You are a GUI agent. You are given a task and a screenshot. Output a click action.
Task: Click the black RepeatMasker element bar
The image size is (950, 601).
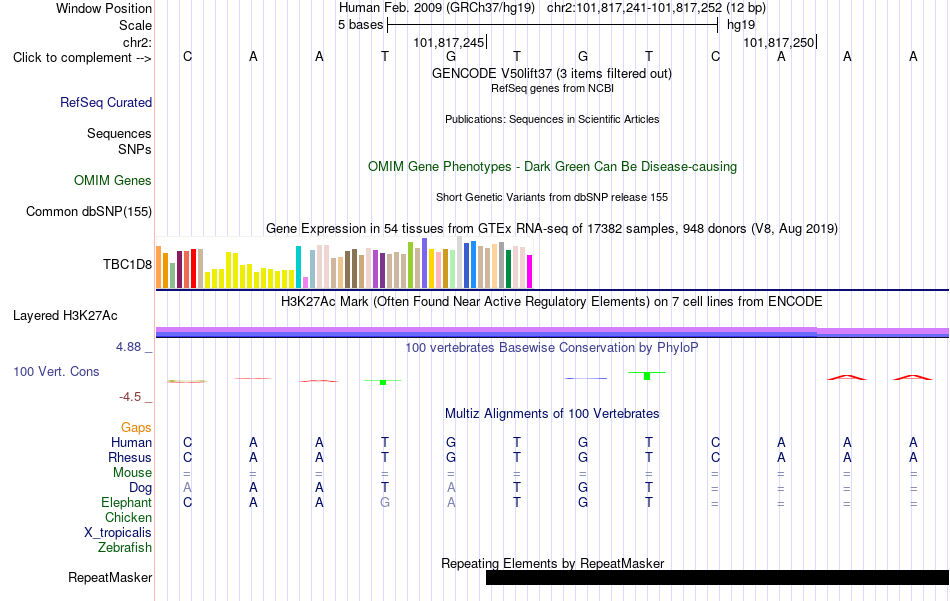(x=717, y=577)
